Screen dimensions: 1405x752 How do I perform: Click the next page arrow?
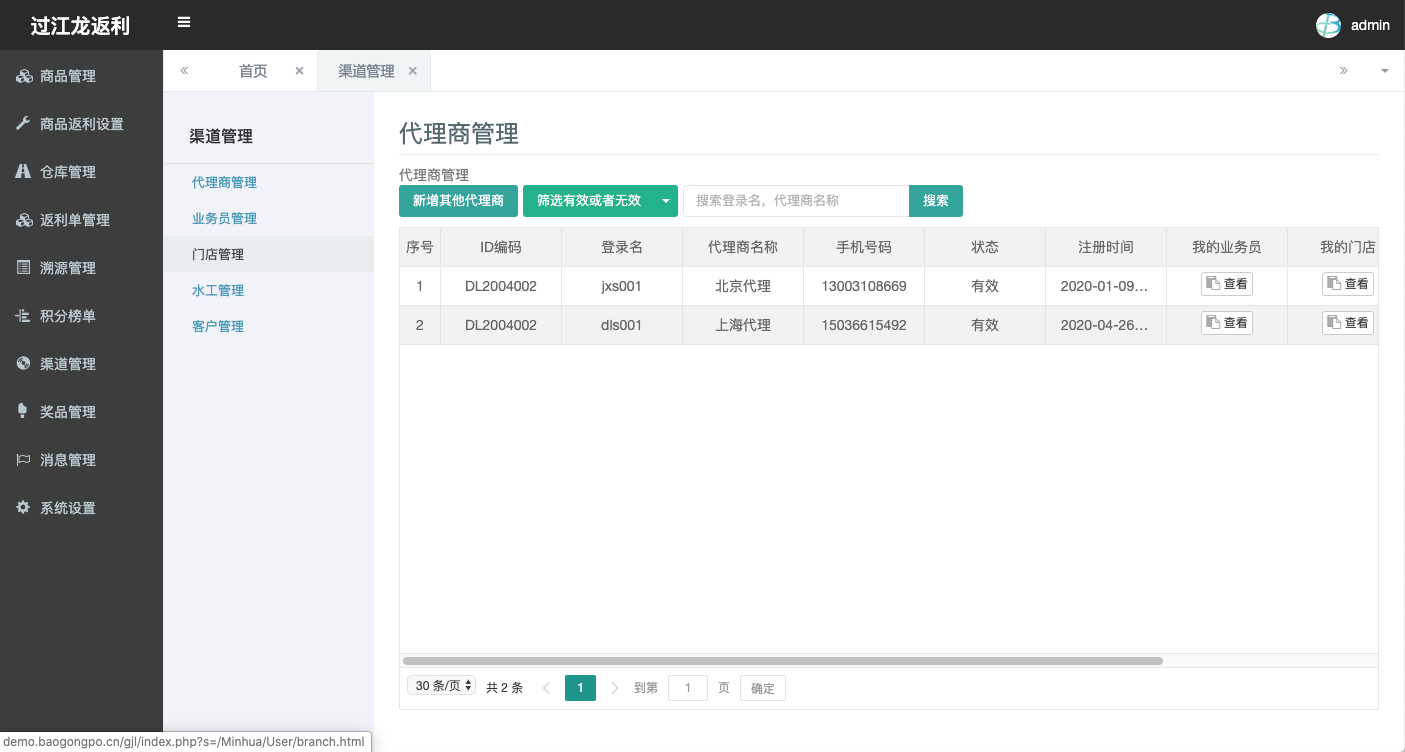click(x=614, y=688)
